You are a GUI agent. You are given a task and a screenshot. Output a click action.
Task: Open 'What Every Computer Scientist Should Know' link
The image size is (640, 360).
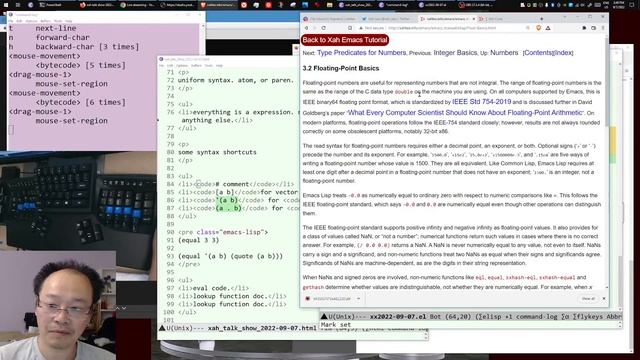coord(465,113)
